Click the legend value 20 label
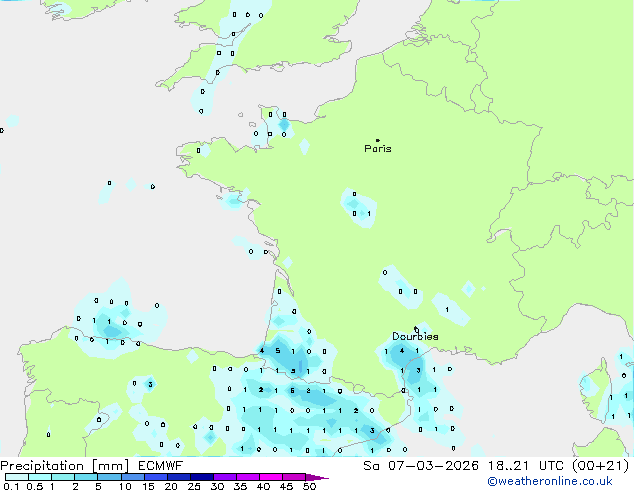The image size is (634, 490). pyautogui.click(x=171, y=486)
